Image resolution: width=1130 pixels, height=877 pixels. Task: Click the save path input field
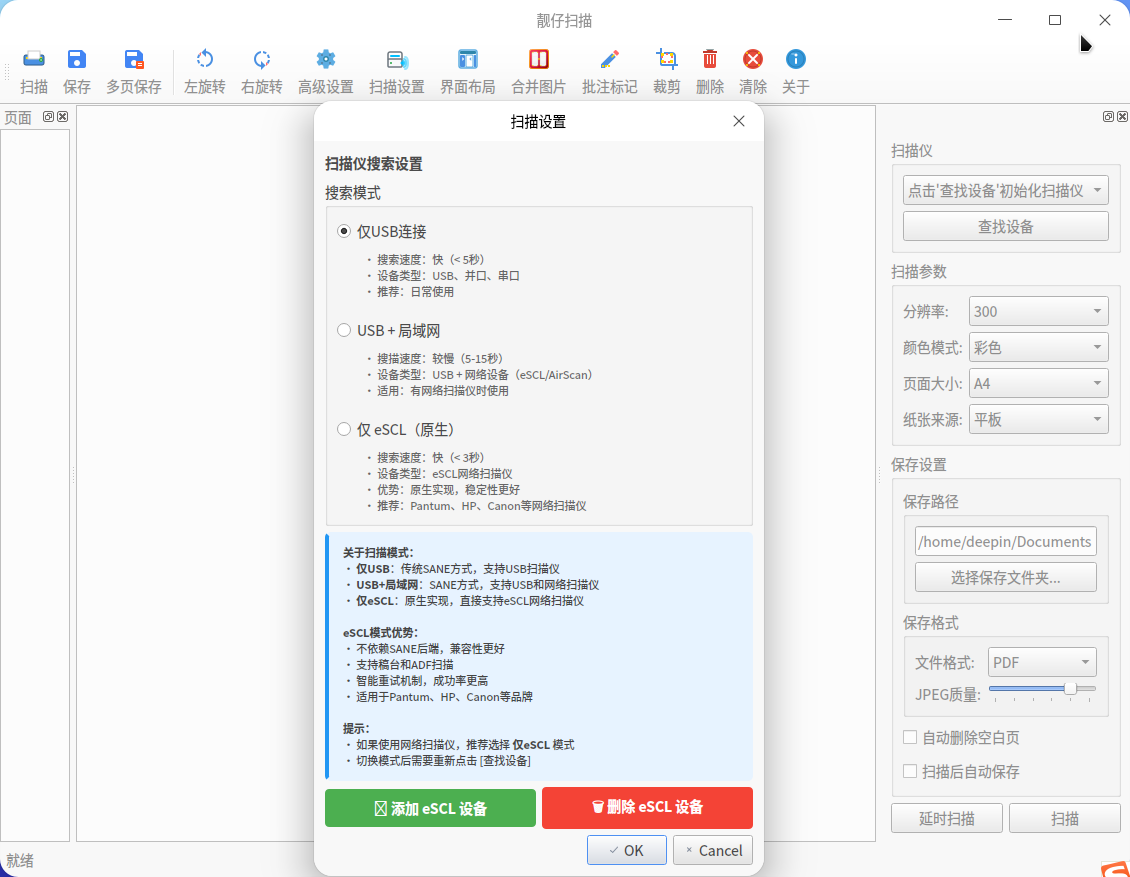click(x=1005, y=541)
